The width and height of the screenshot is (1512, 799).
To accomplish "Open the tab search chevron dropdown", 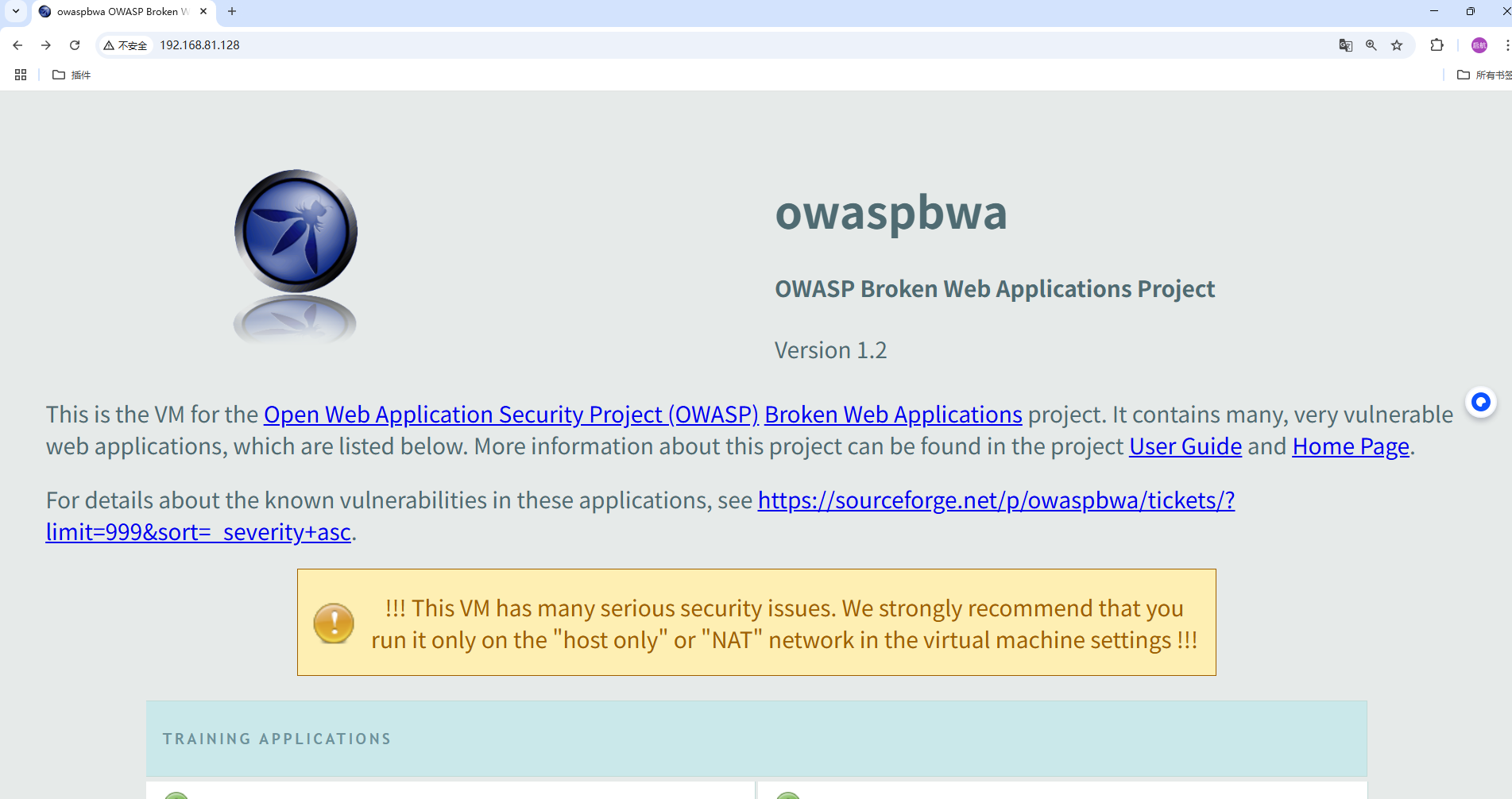I will click(x=16, y=11).
